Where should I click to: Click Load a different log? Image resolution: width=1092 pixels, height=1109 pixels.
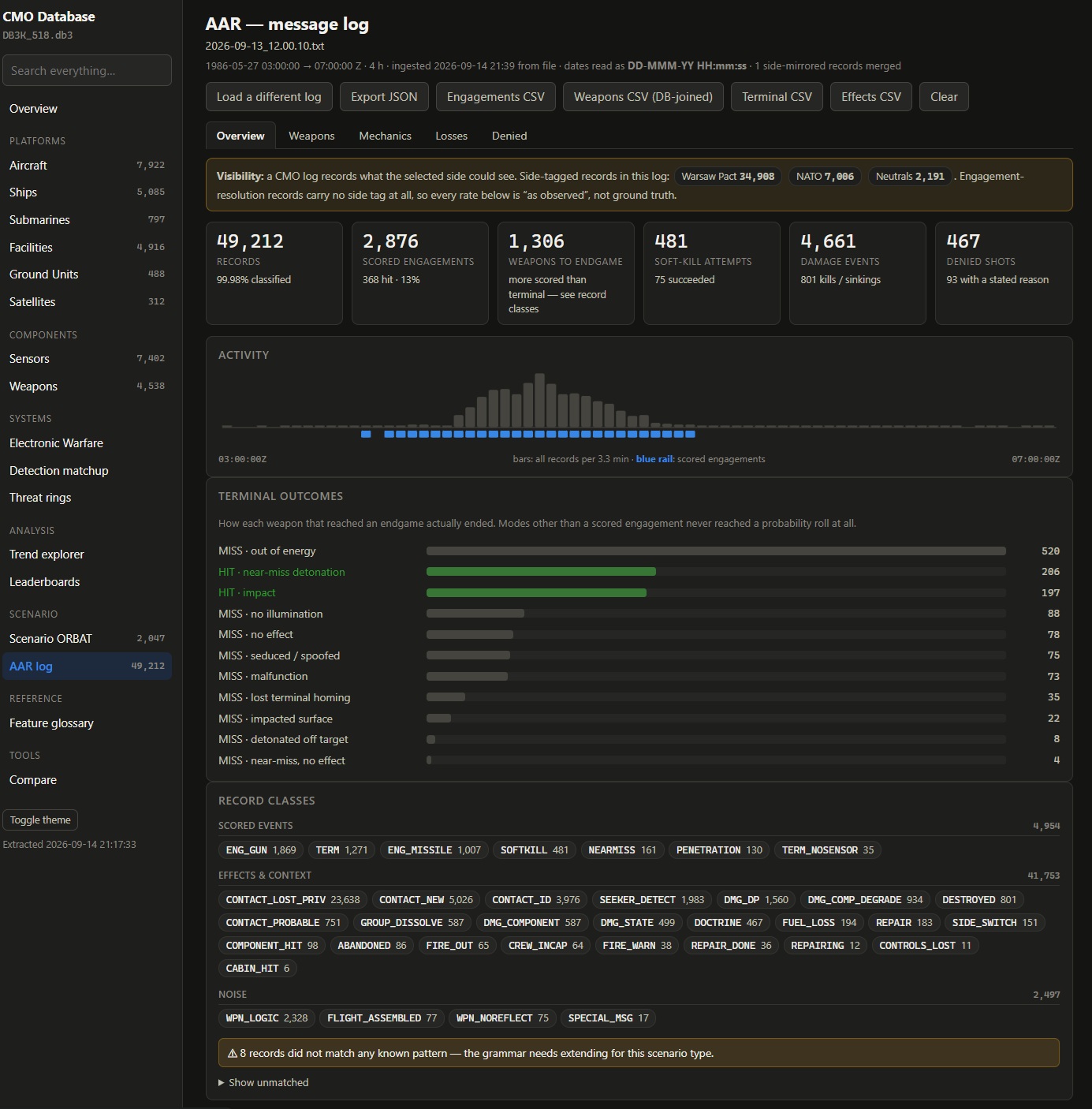269,97
